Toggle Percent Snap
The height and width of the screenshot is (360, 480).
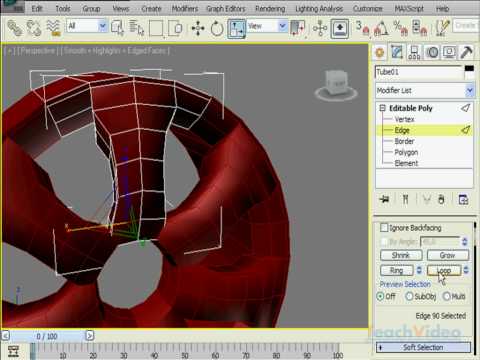(x=401, y=28)
